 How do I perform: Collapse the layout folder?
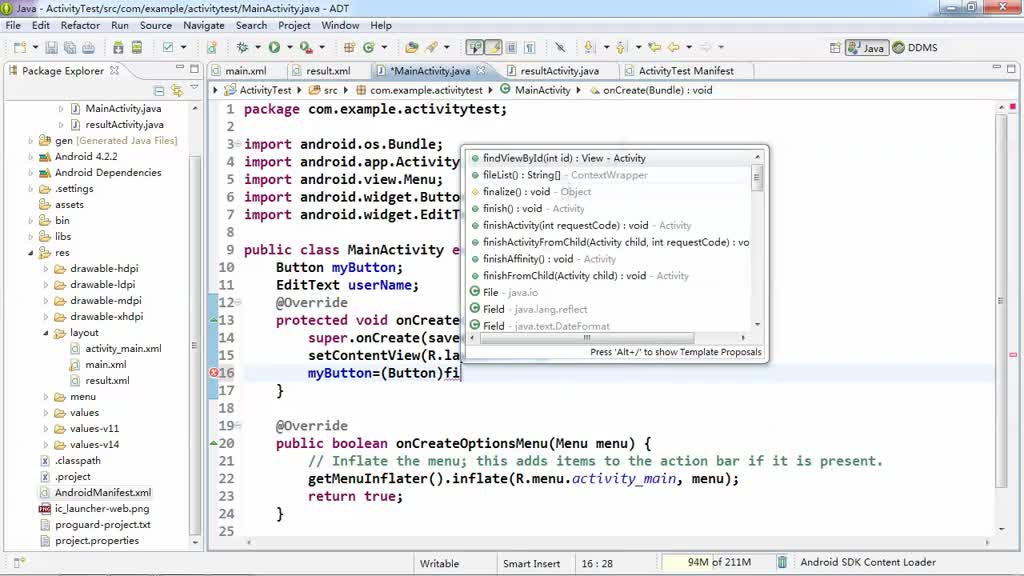click(x=46, y=333)
